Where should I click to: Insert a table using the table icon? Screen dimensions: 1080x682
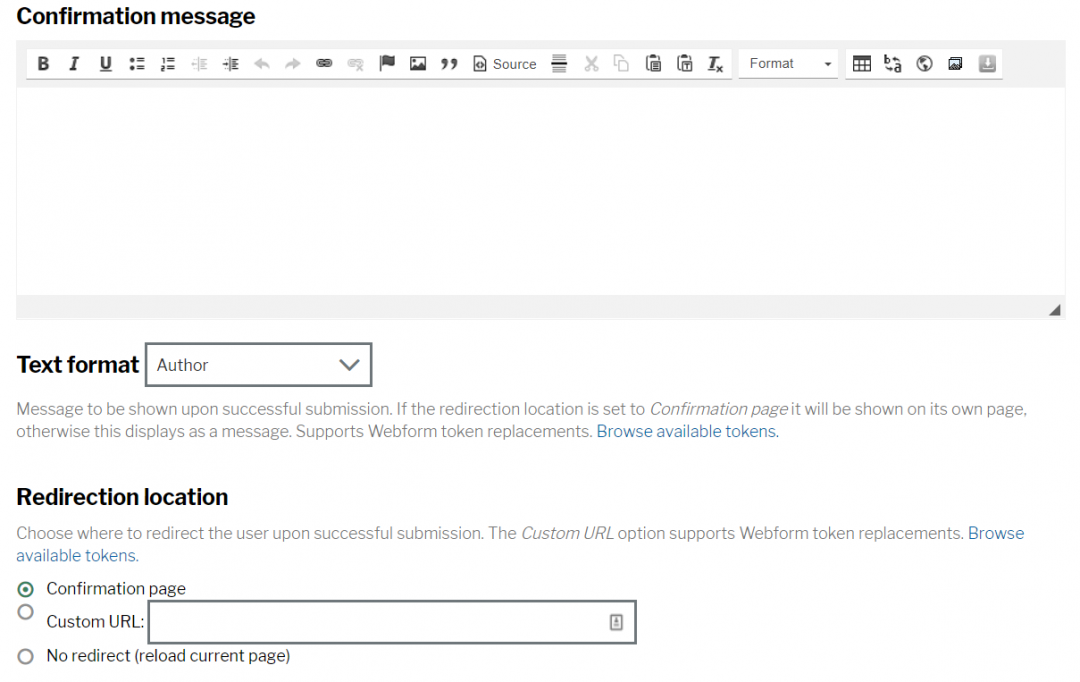[862, 63]
